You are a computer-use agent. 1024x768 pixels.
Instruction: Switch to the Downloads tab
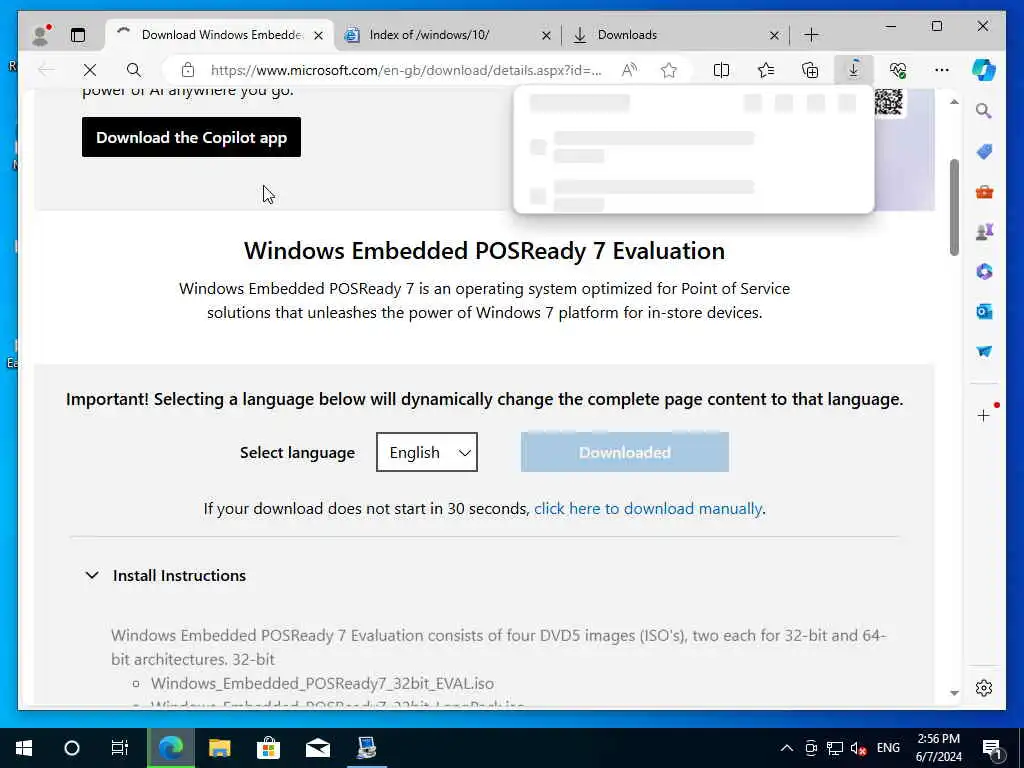point(675,35)
